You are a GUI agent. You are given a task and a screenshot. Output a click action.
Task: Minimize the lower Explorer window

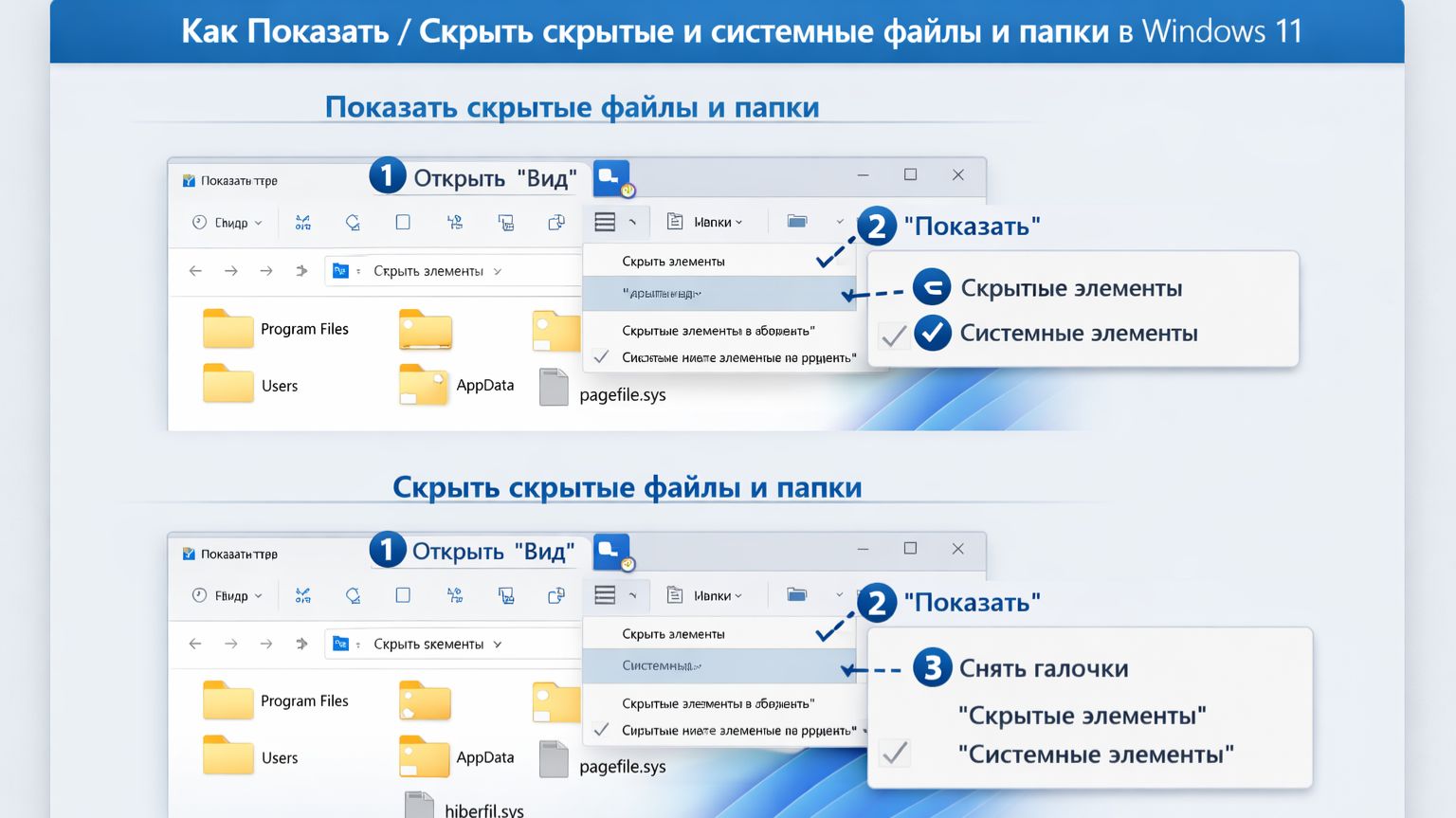(x=863, y=549)
